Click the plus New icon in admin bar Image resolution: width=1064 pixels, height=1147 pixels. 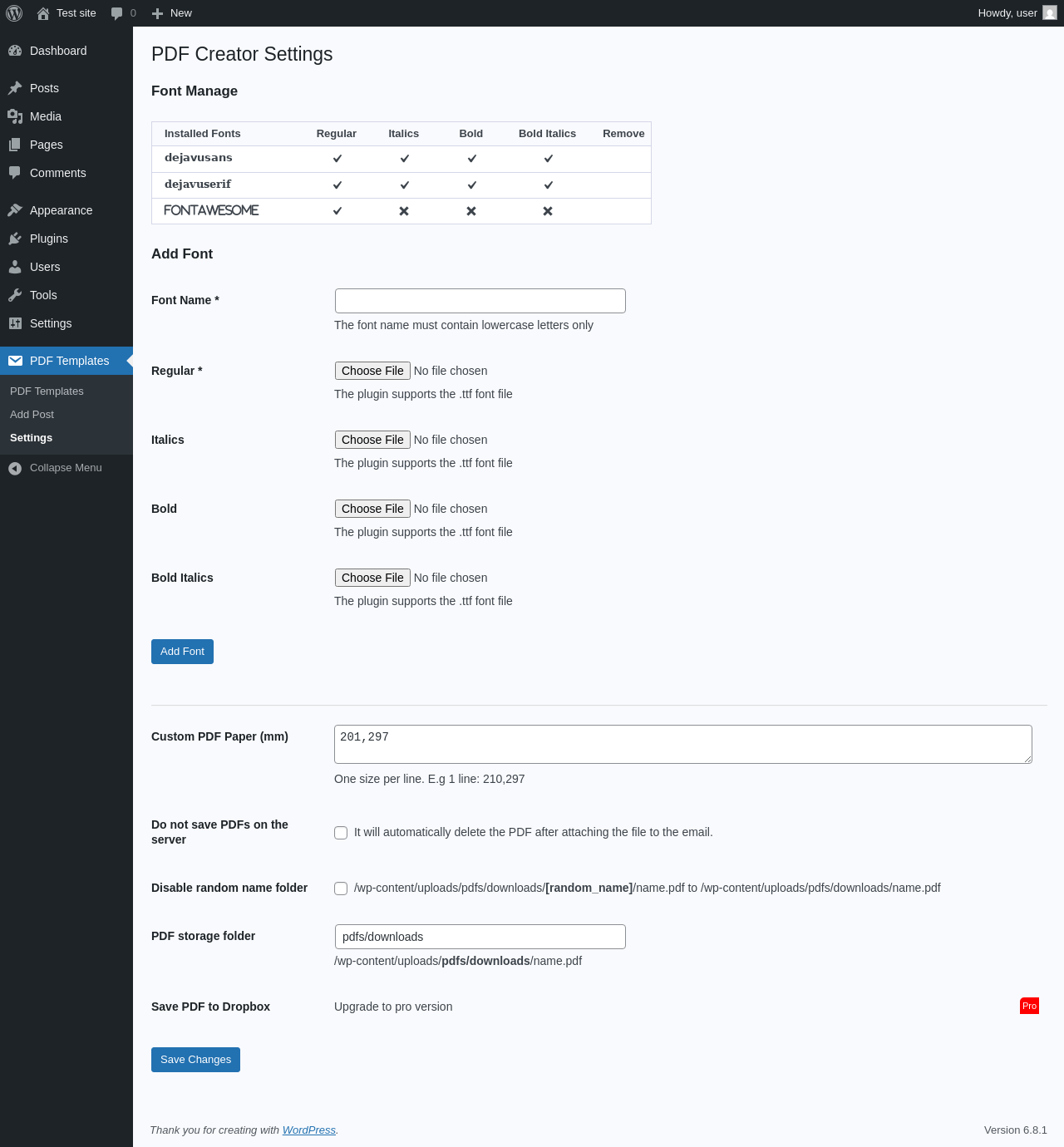157,13
